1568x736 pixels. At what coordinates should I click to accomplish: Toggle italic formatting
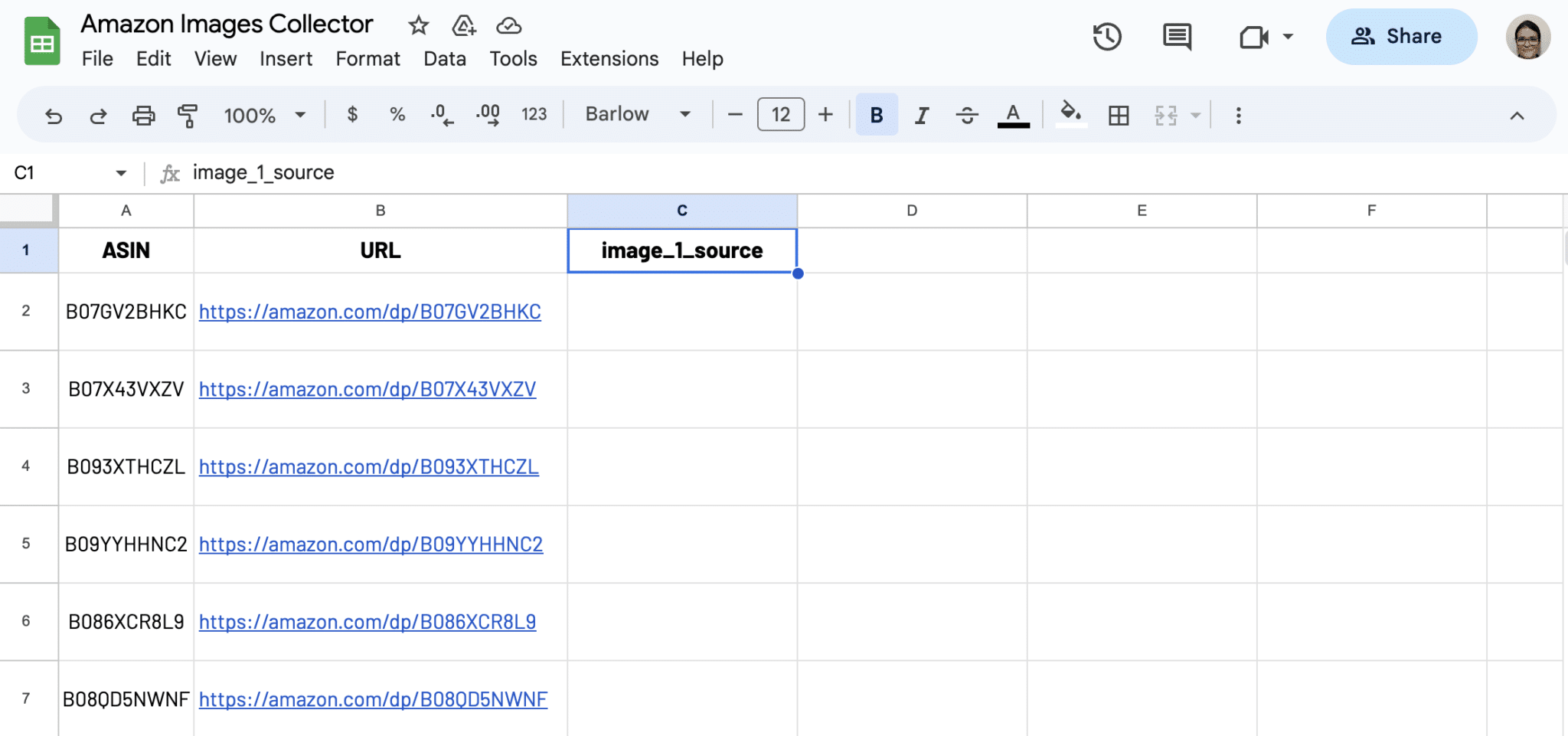click(921, 115)
